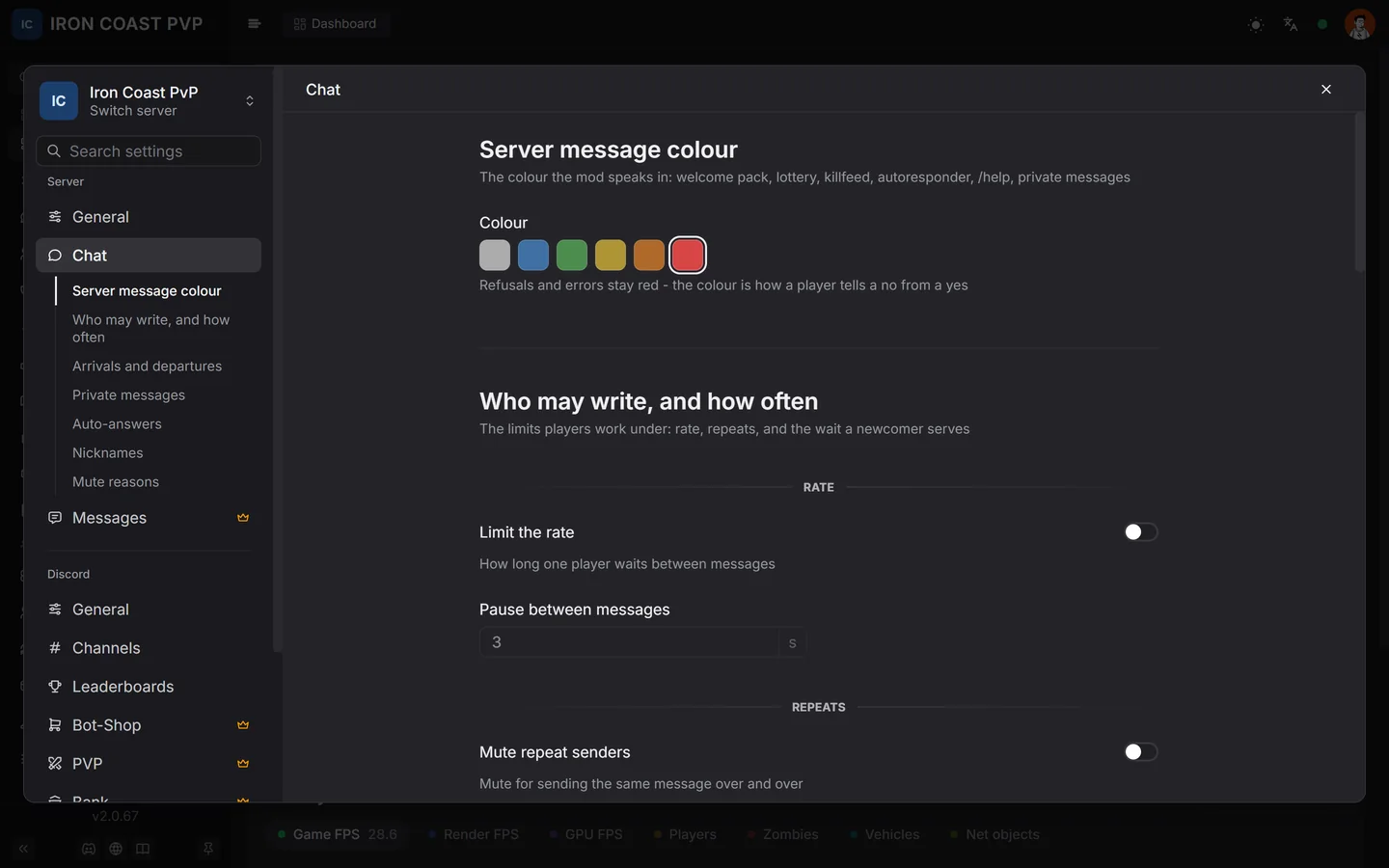Switch theme with the sun icon
This screenshot has width=1389, height=868.
[x=1255, y=24]
